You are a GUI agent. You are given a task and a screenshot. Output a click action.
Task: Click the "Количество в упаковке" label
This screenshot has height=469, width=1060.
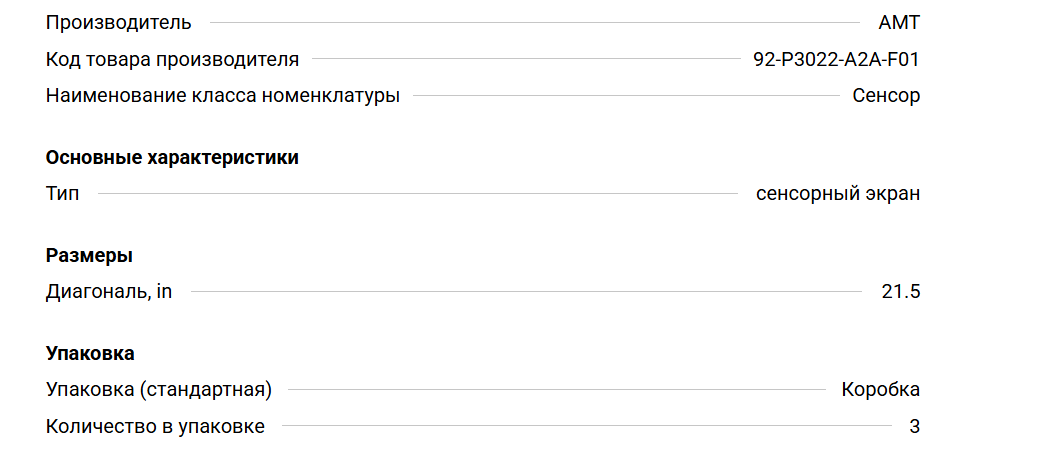[x=155, y=427]
